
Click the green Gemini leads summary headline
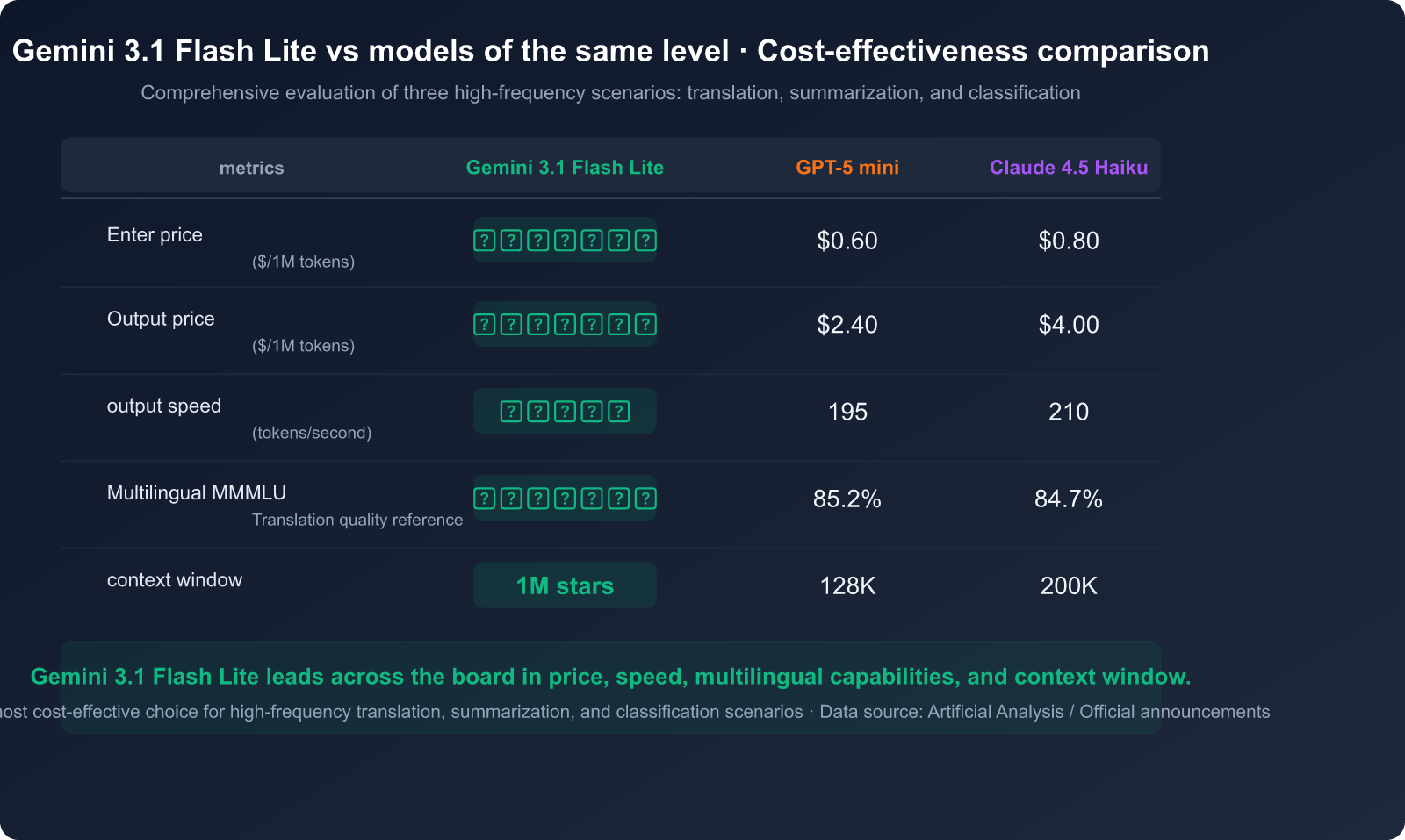tap(610, 677)
